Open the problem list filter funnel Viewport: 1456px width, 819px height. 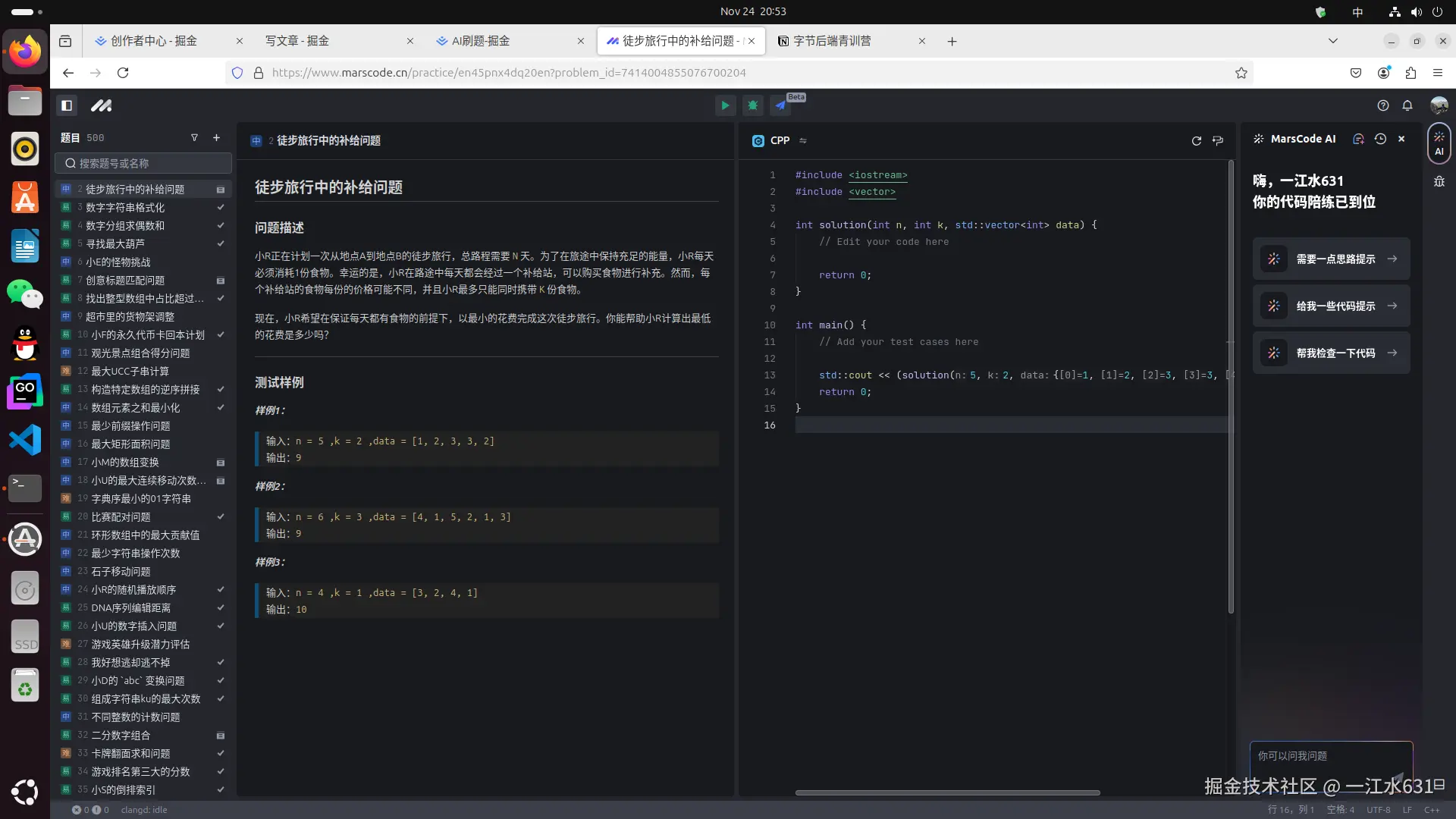[x=194, y=137]
